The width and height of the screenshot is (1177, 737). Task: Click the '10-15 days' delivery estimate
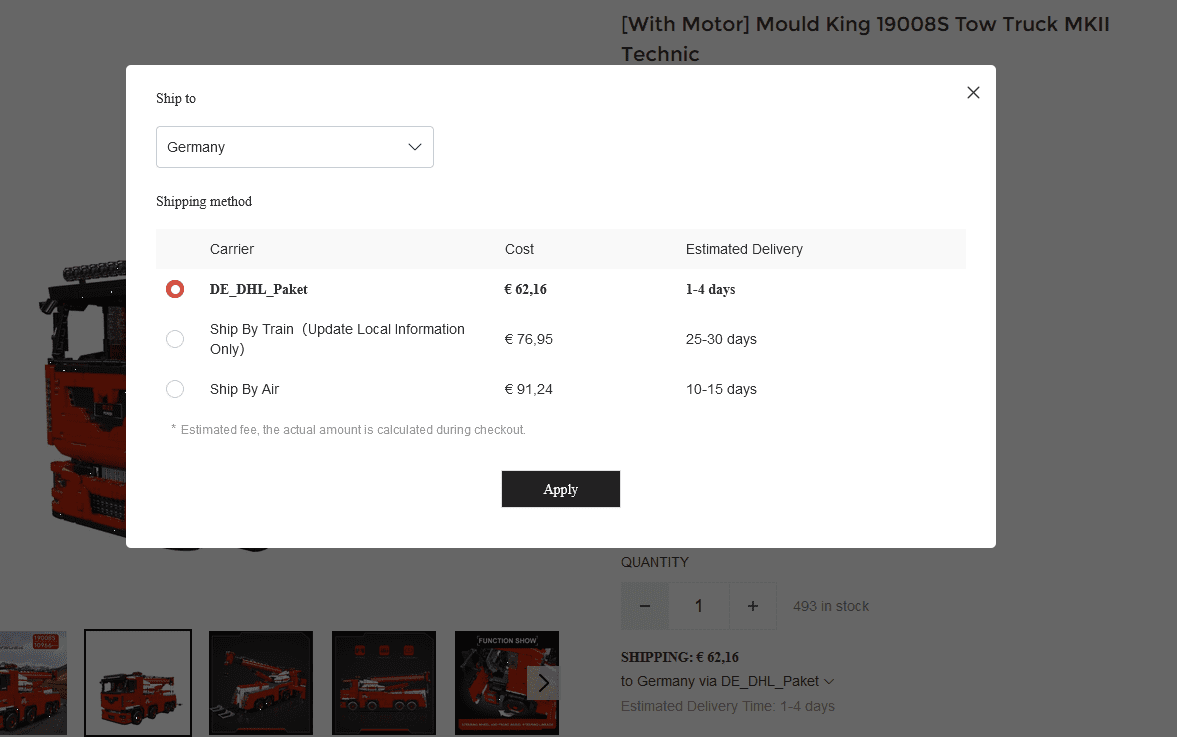pos(721,390)
